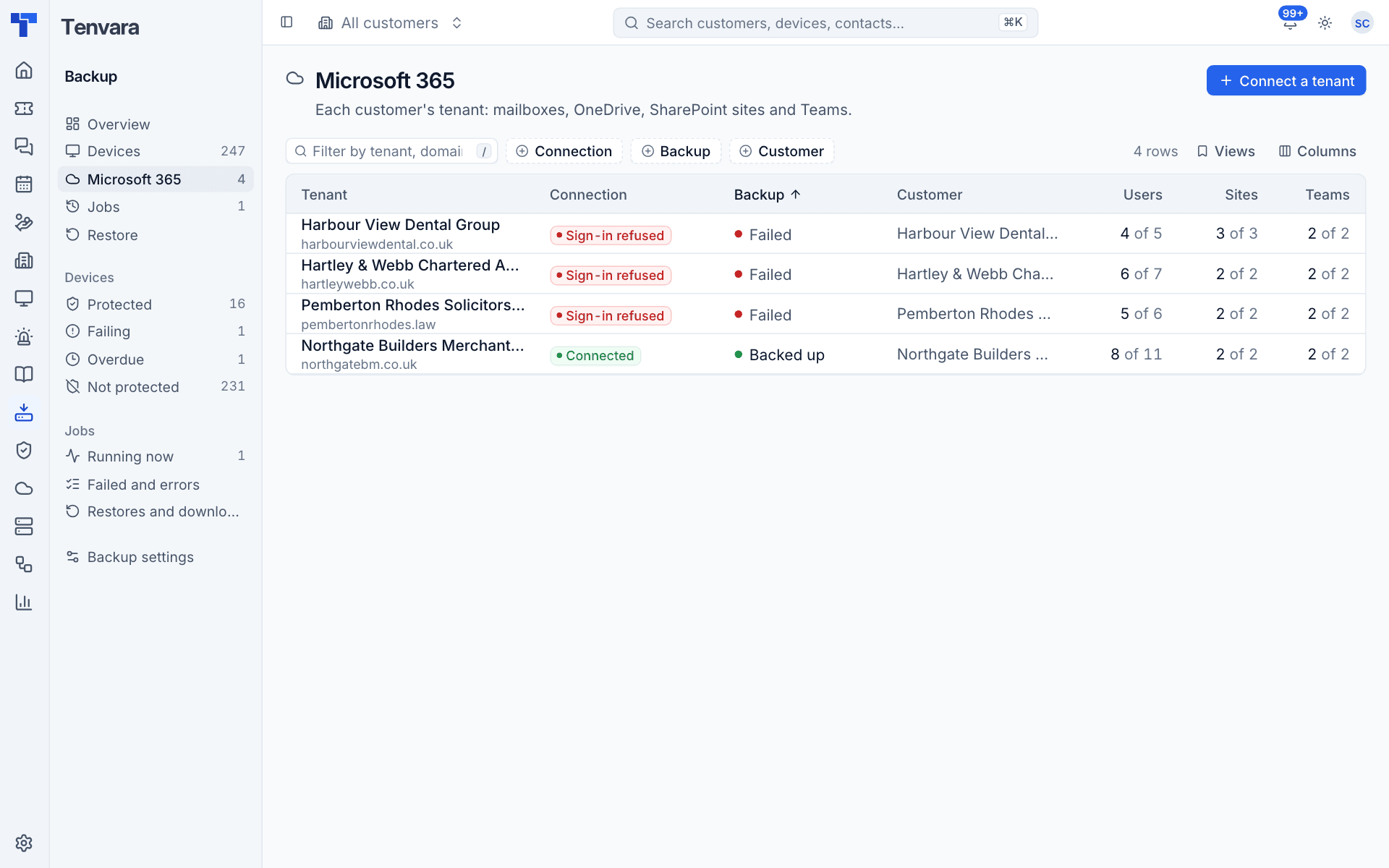This screenshot has width=1389, height=868.
Task: Add a Connection filter
Action: click(x=564, y=151)
